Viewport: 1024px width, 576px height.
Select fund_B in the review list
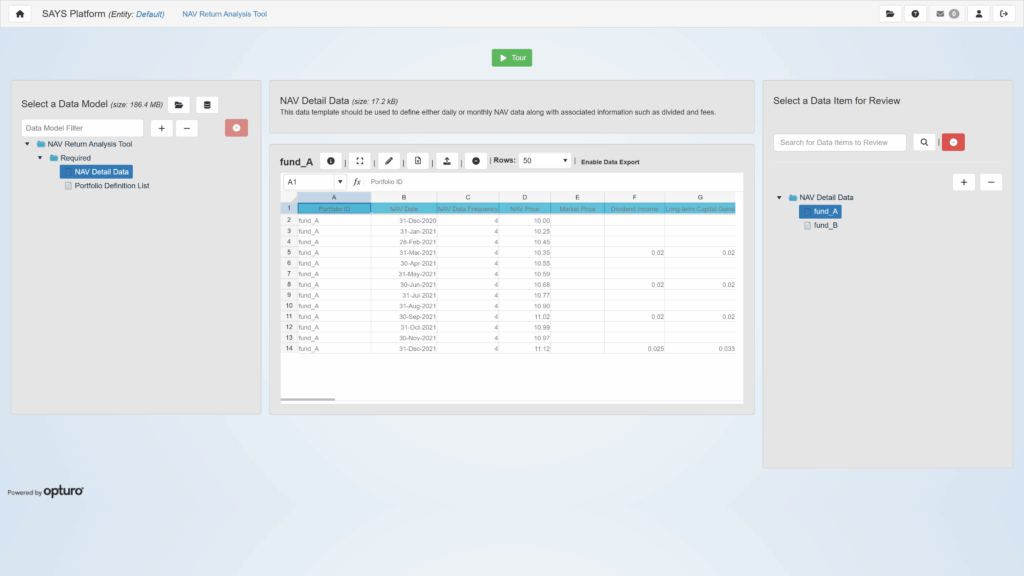(x=825, y=226)
